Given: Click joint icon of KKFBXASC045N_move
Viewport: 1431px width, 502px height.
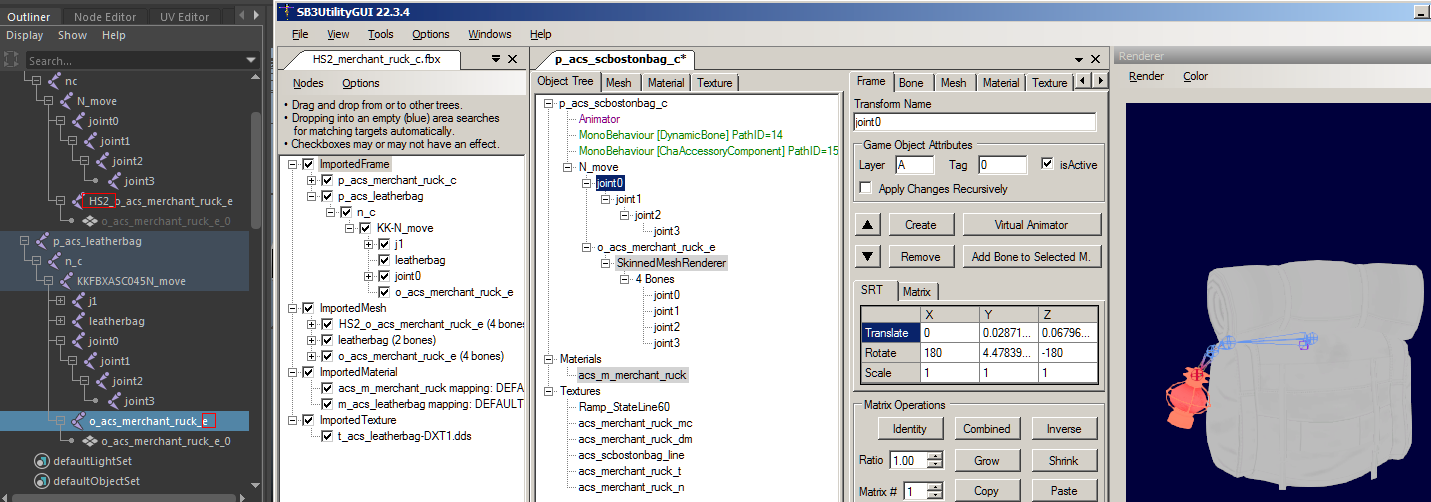Looking at the screenshot, I should (66, 281).
